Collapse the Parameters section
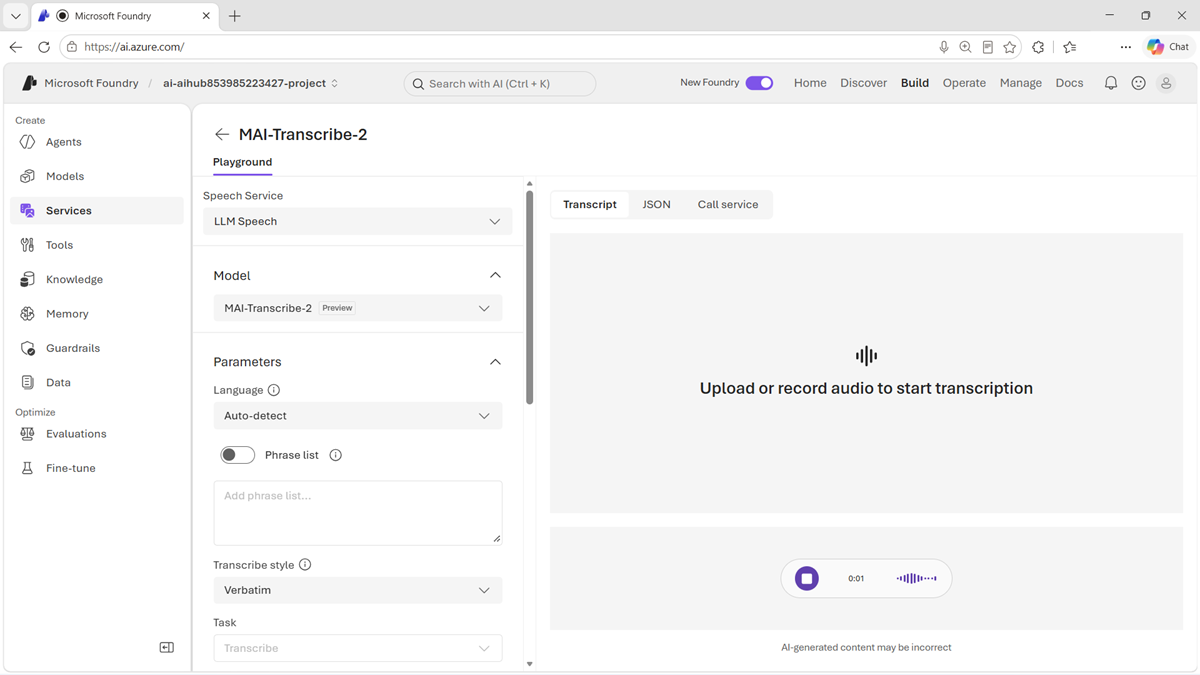This screenshot has width=1200, height=675. click(495, 362)
